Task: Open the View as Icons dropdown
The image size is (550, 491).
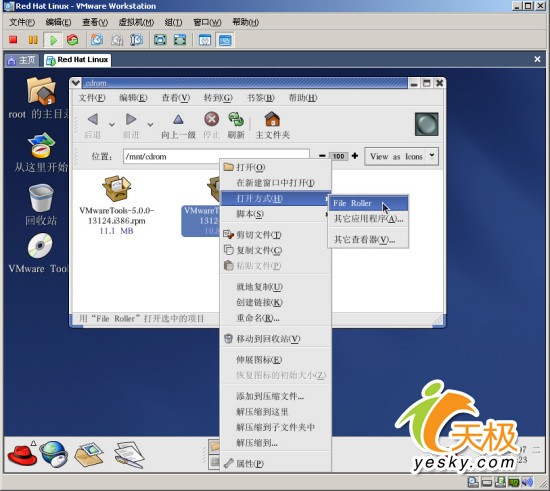Action: click(x=402, y=156)
